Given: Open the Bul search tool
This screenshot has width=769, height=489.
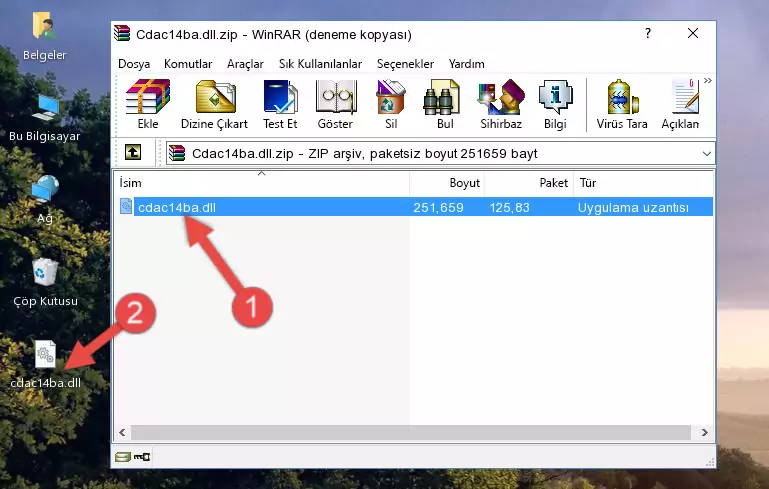Looking at the screenshot, I should click(444, 104).
